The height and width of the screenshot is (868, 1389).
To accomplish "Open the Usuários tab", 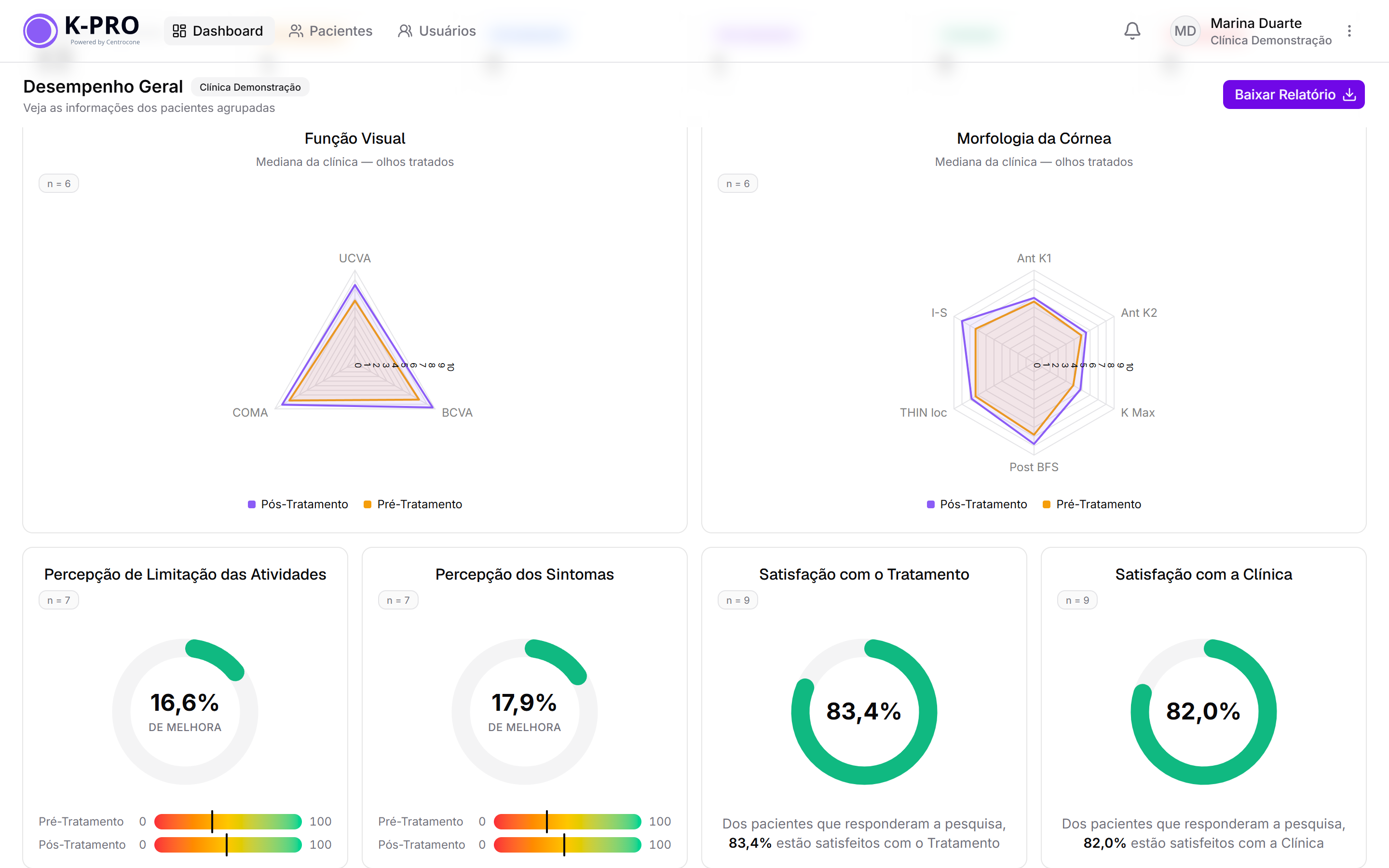I will [437, 31].
